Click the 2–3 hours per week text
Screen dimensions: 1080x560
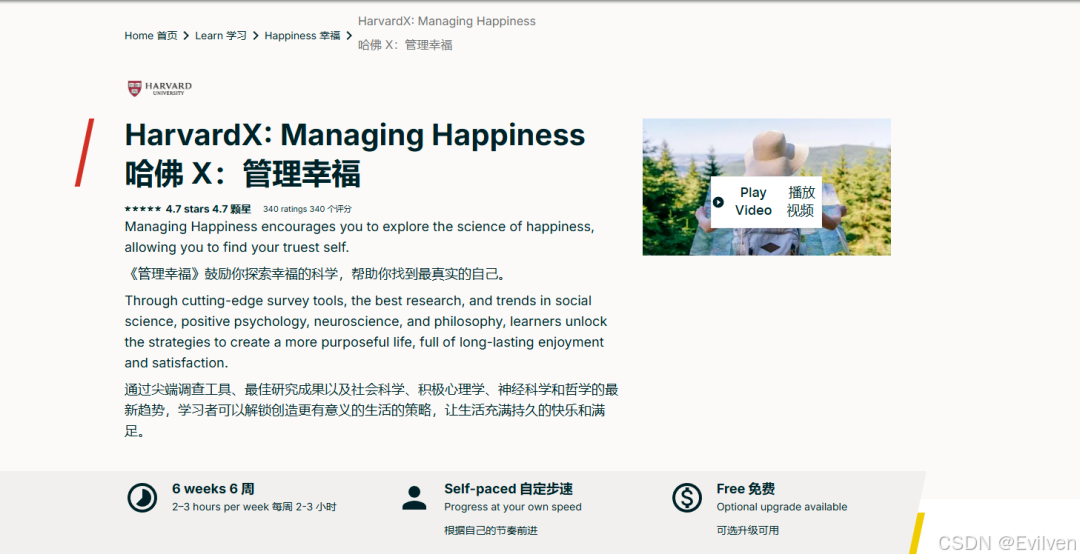point(254,507)
